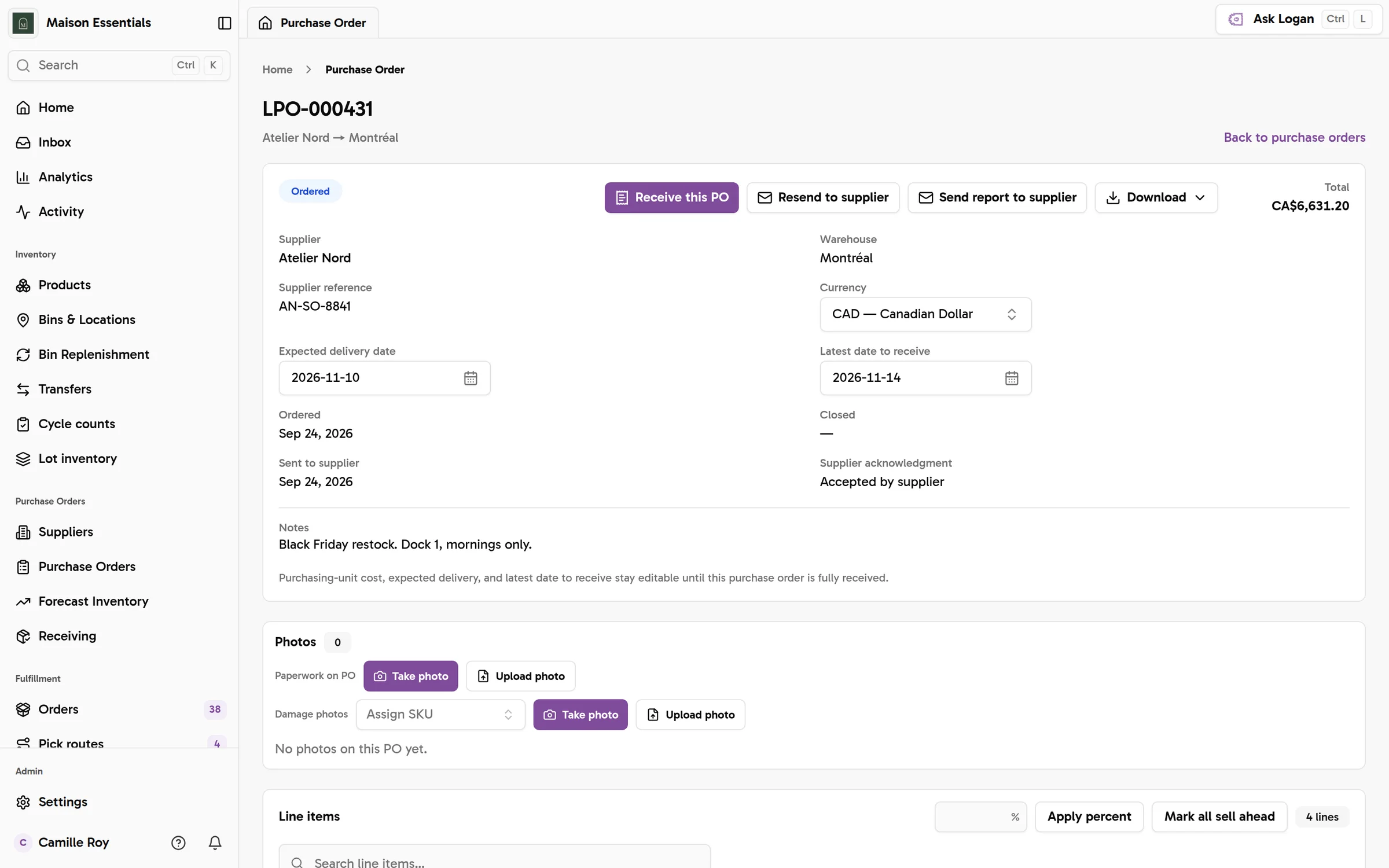Screen dimensions: 1389x868
Task: Expand the Download menu
Action: point(1156,197)
